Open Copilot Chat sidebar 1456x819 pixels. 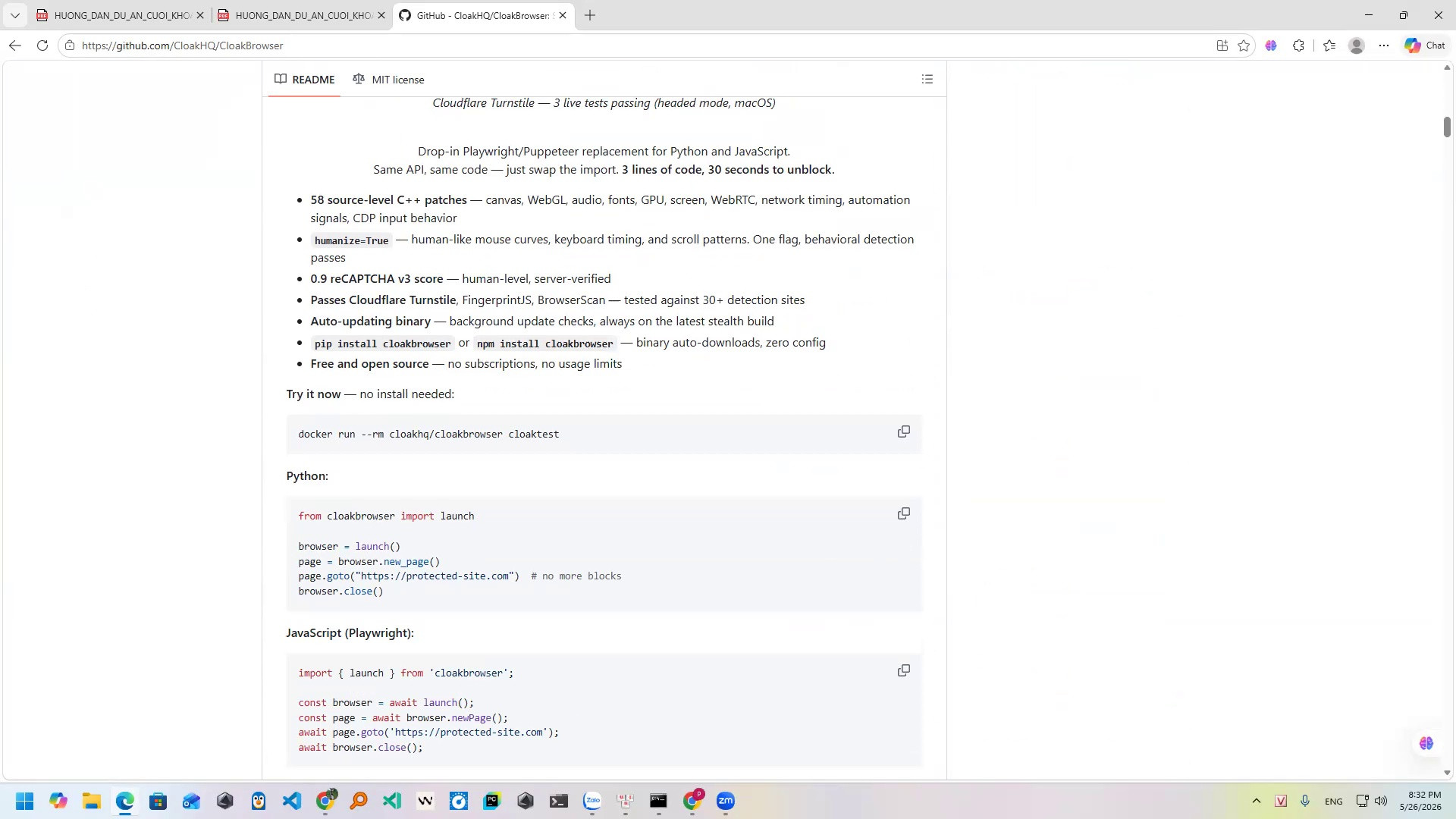pos(1425,45)
